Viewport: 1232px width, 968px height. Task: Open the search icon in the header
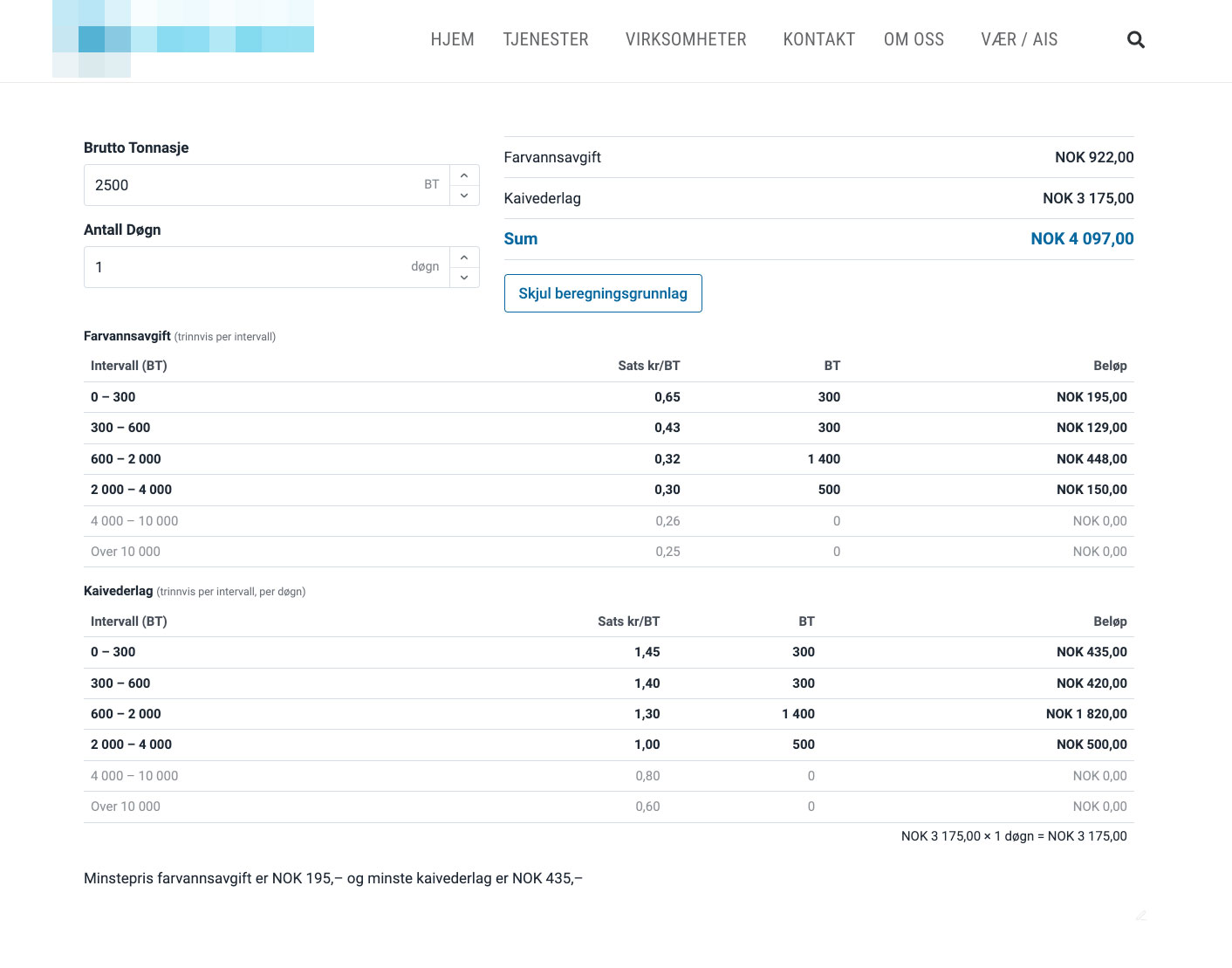coord(1135,39)
